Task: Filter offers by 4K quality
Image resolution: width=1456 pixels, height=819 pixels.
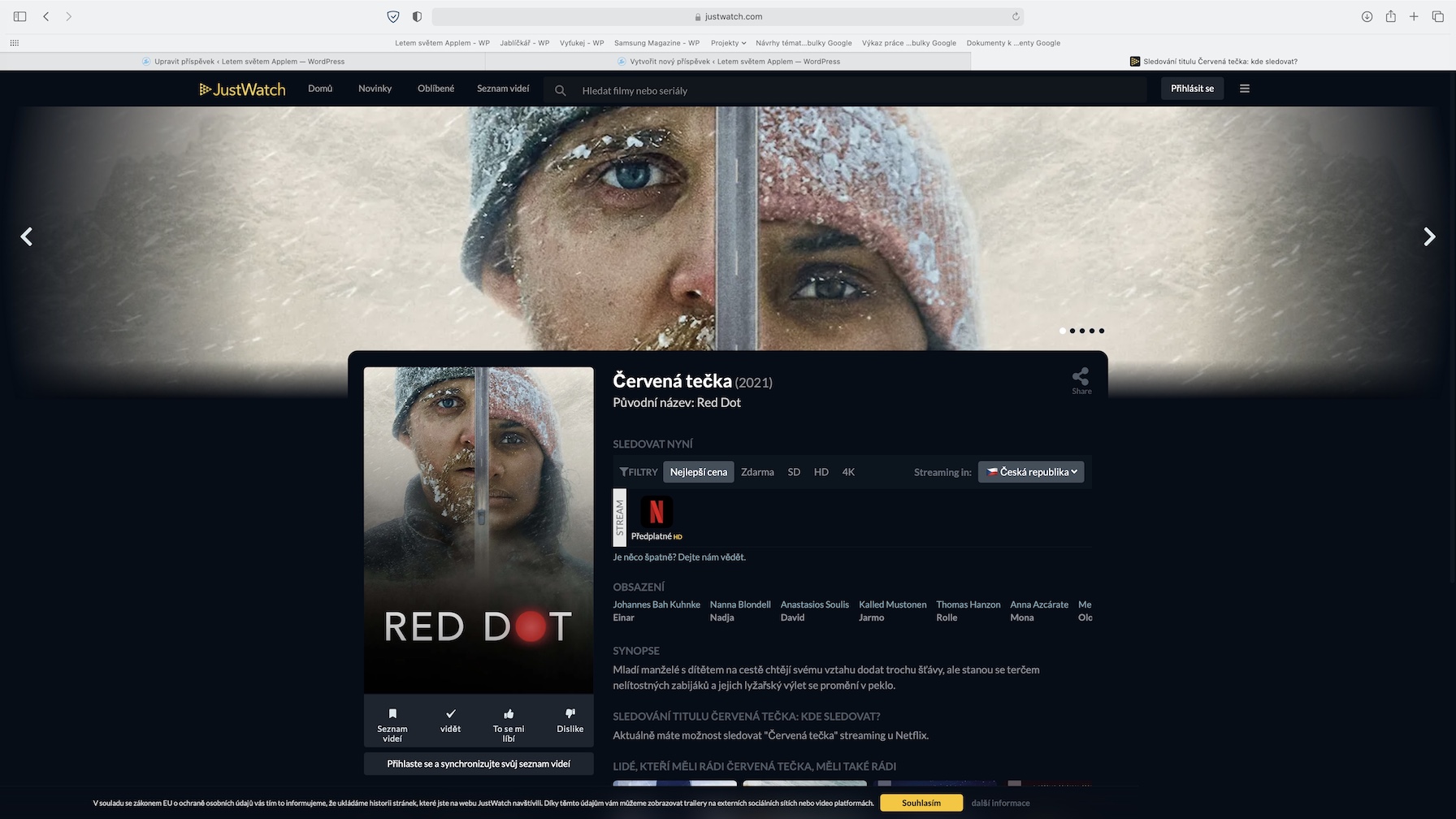Action: (848, 472)
